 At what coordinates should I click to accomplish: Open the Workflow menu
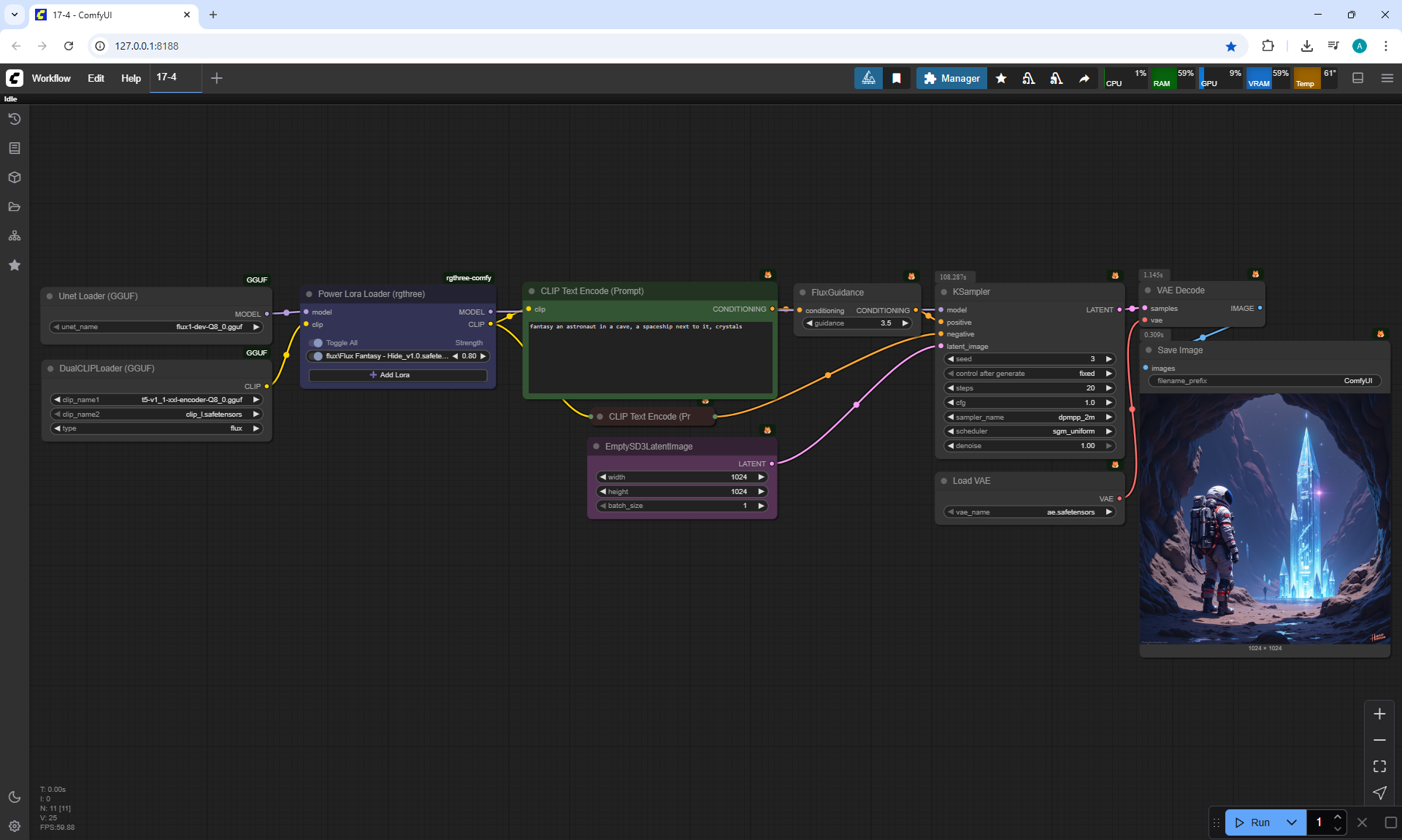pos(51,78)
